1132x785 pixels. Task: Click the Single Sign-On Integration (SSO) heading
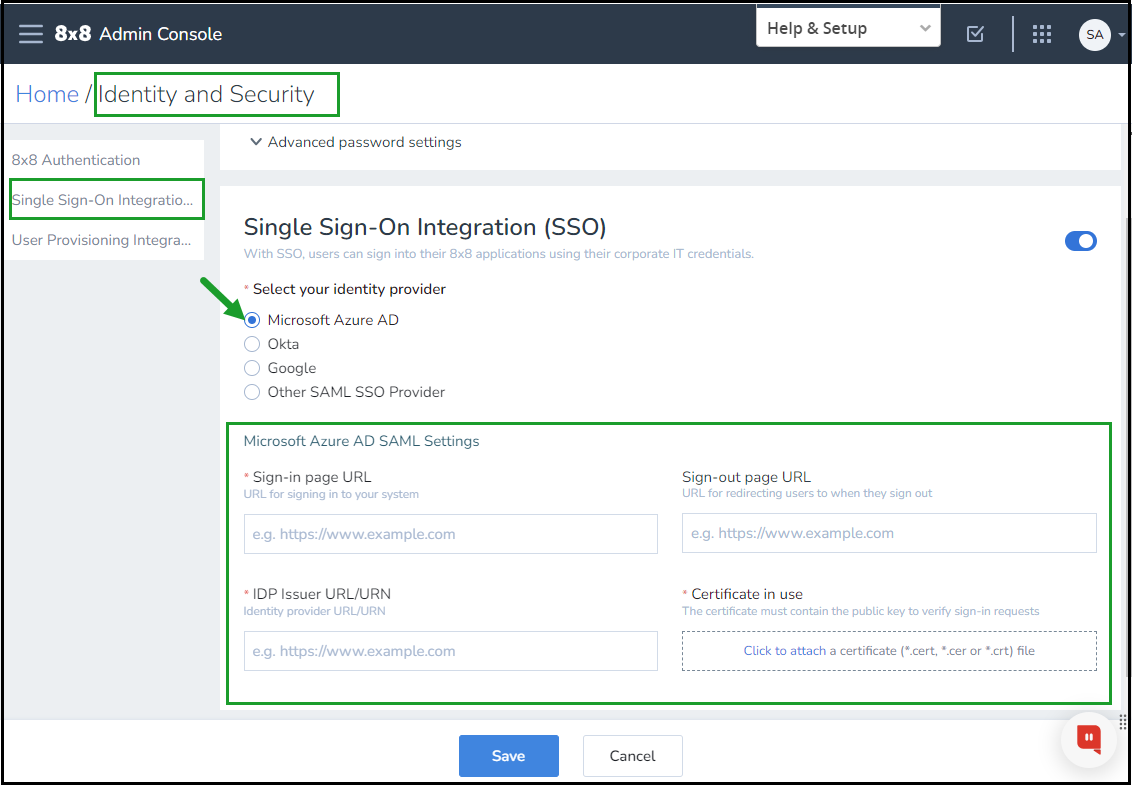tap(424, 227)
